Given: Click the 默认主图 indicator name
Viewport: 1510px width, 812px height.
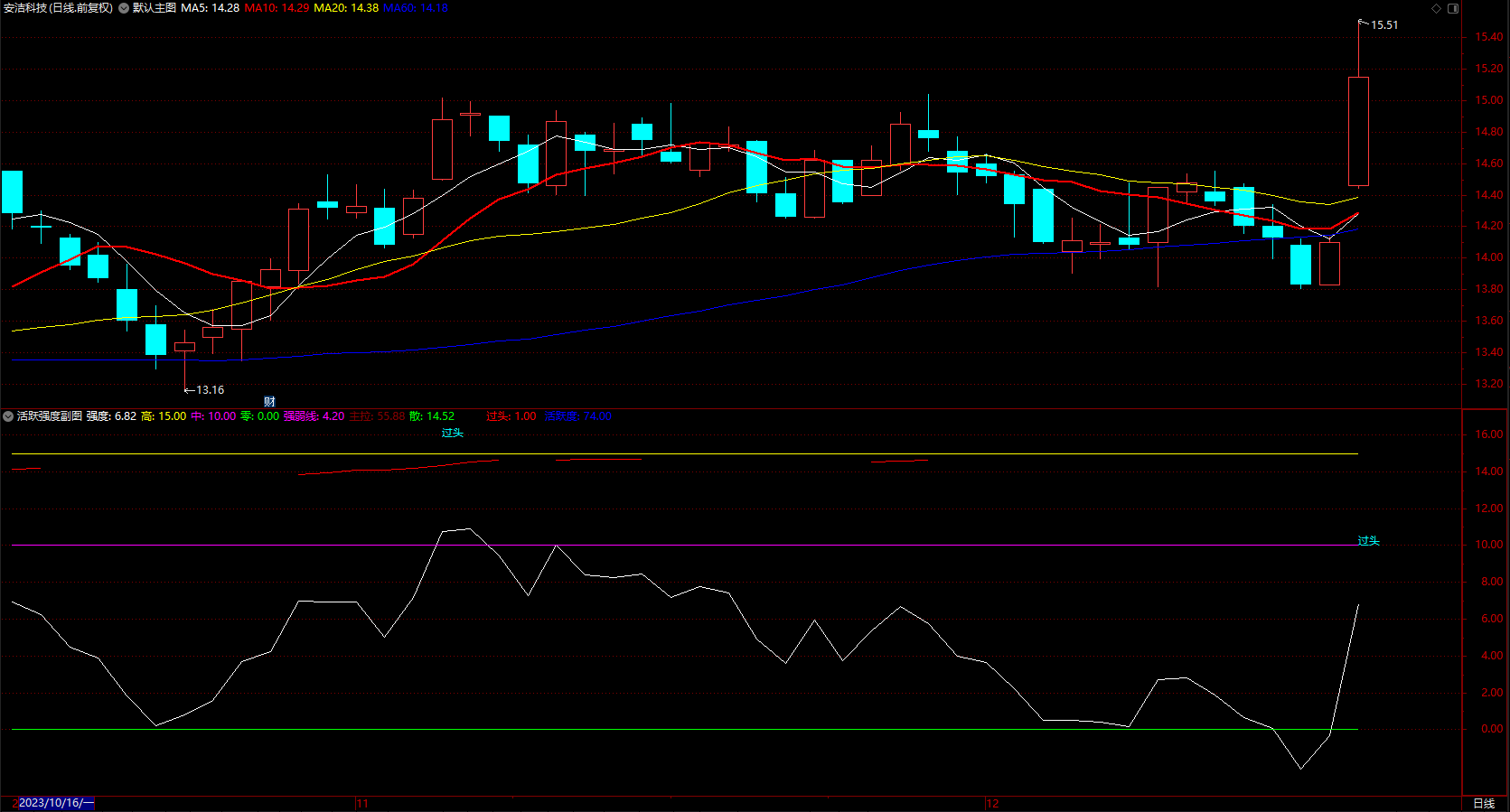Looking at the screenshot, I should [x=155, y=8].
